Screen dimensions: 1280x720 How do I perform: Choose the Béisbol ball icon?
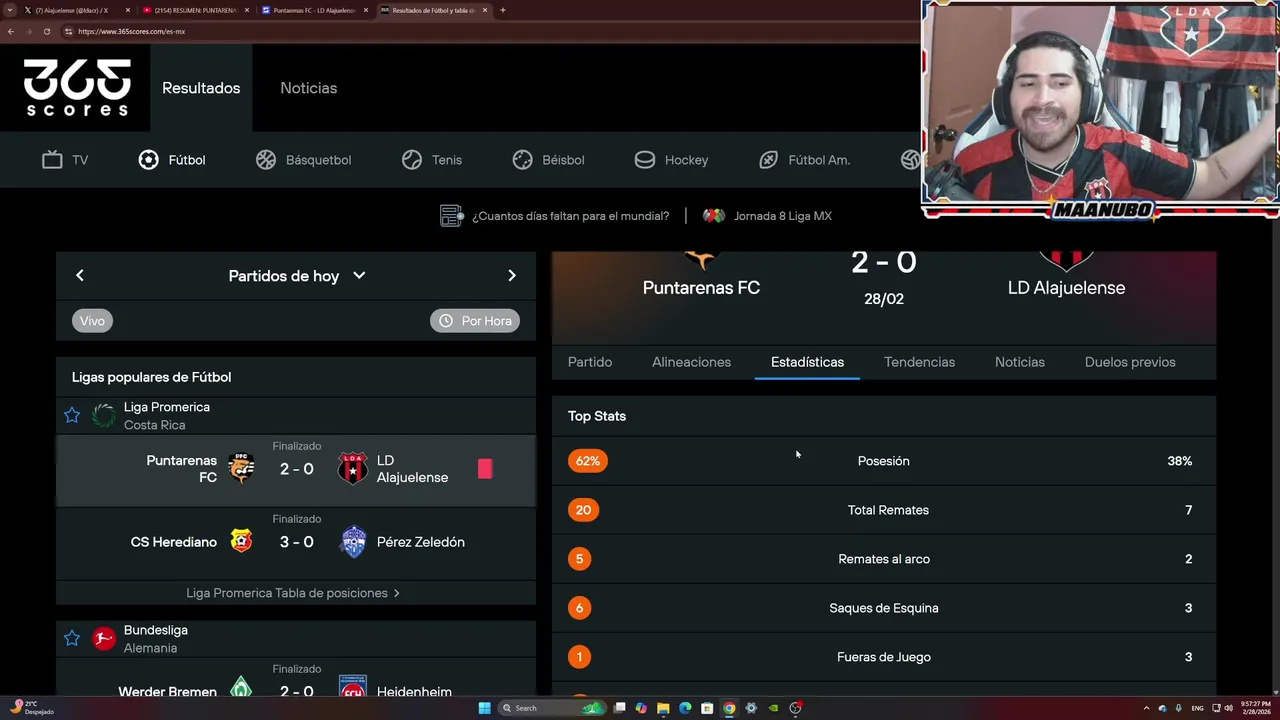pyautogui.click(x=522, y=160)
